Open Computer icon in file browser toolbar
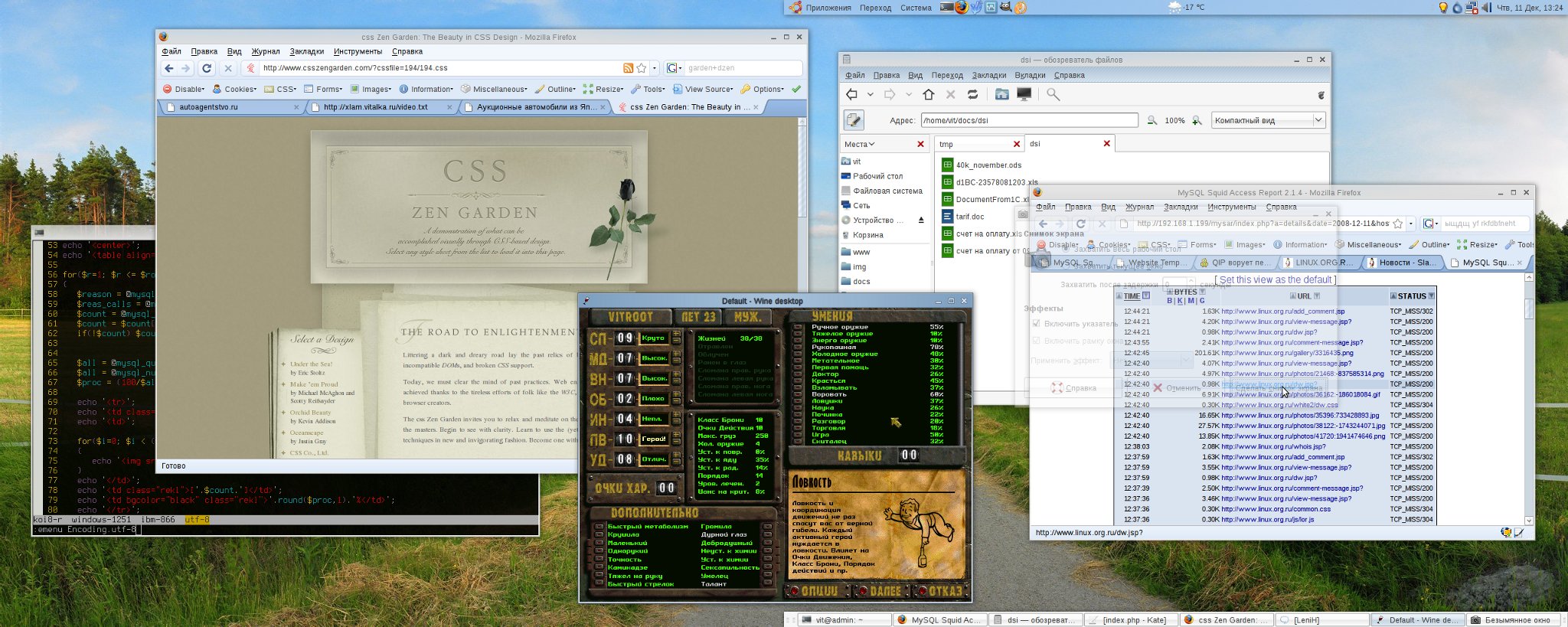The image size is (1568, 627). click(x=1024, y=94)
